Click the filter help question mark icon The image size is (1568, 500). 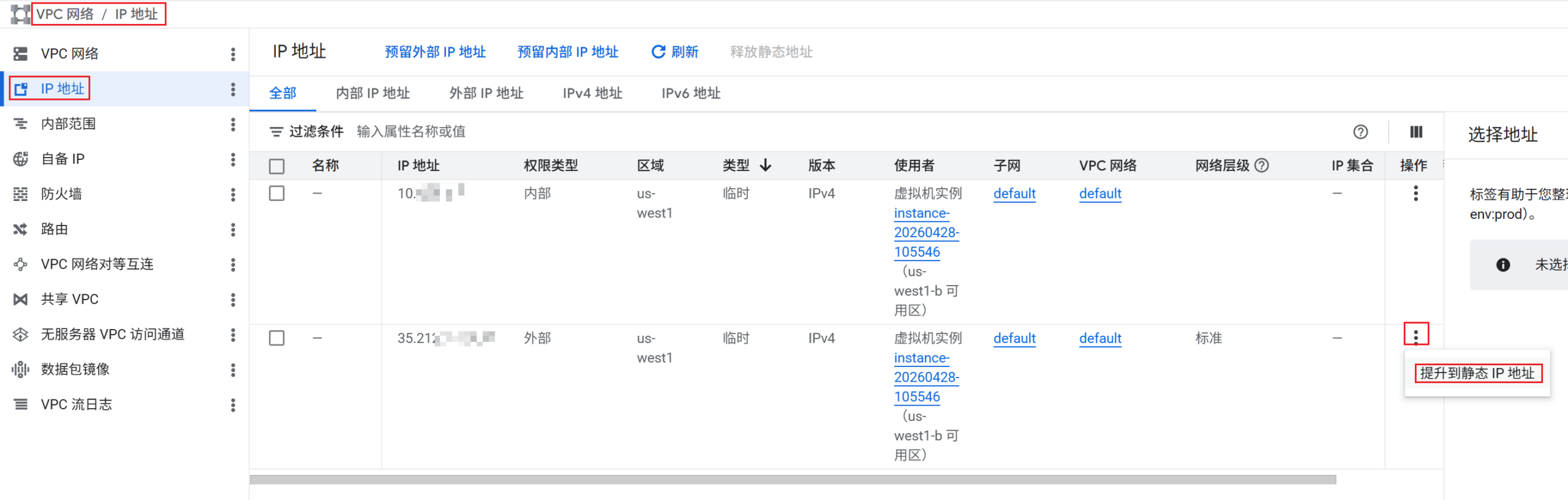(x=1360, y=132)
